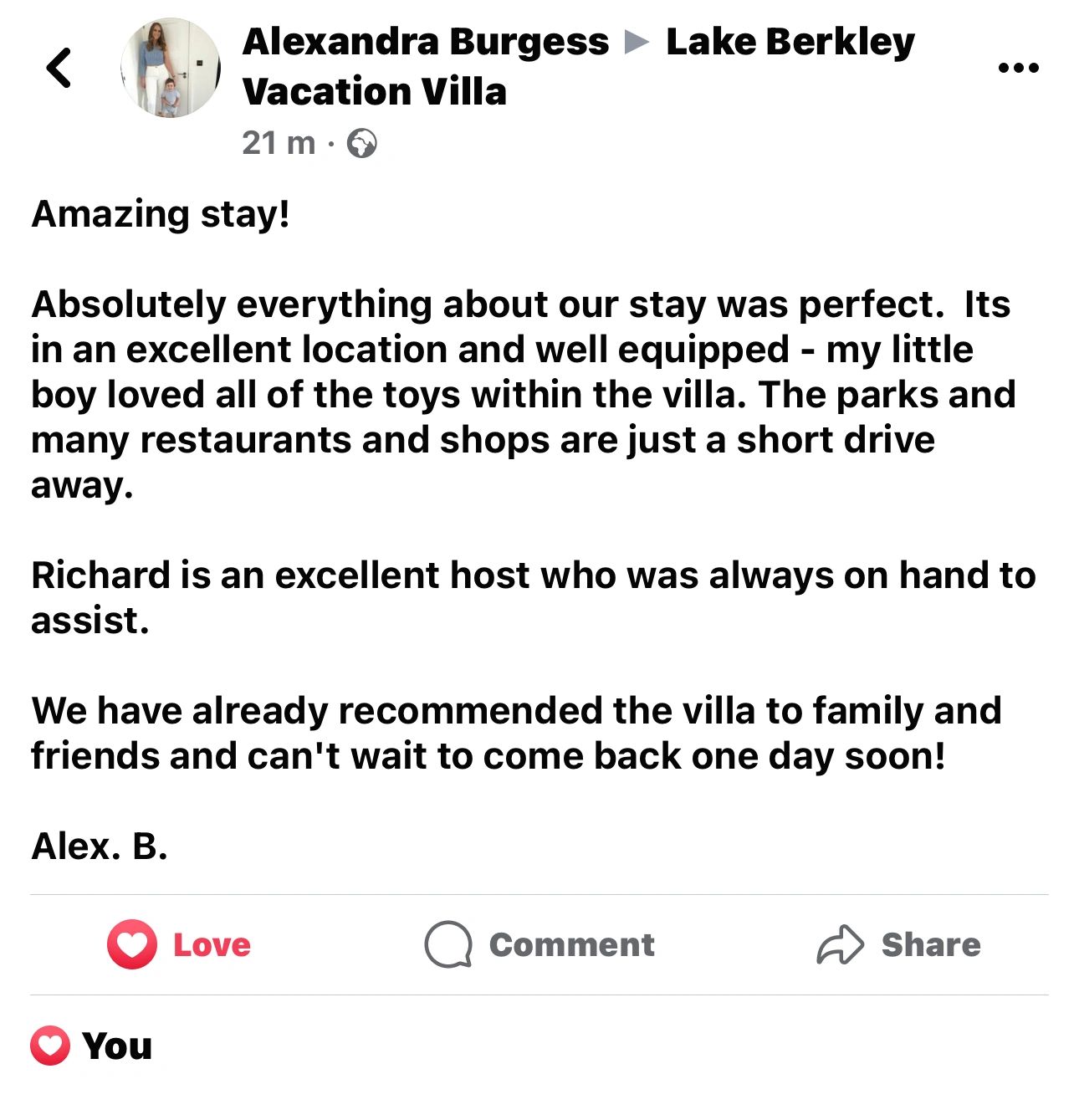
Task: Open Alexandra Burgess's profile picture
Action: [x=171, y=68]
